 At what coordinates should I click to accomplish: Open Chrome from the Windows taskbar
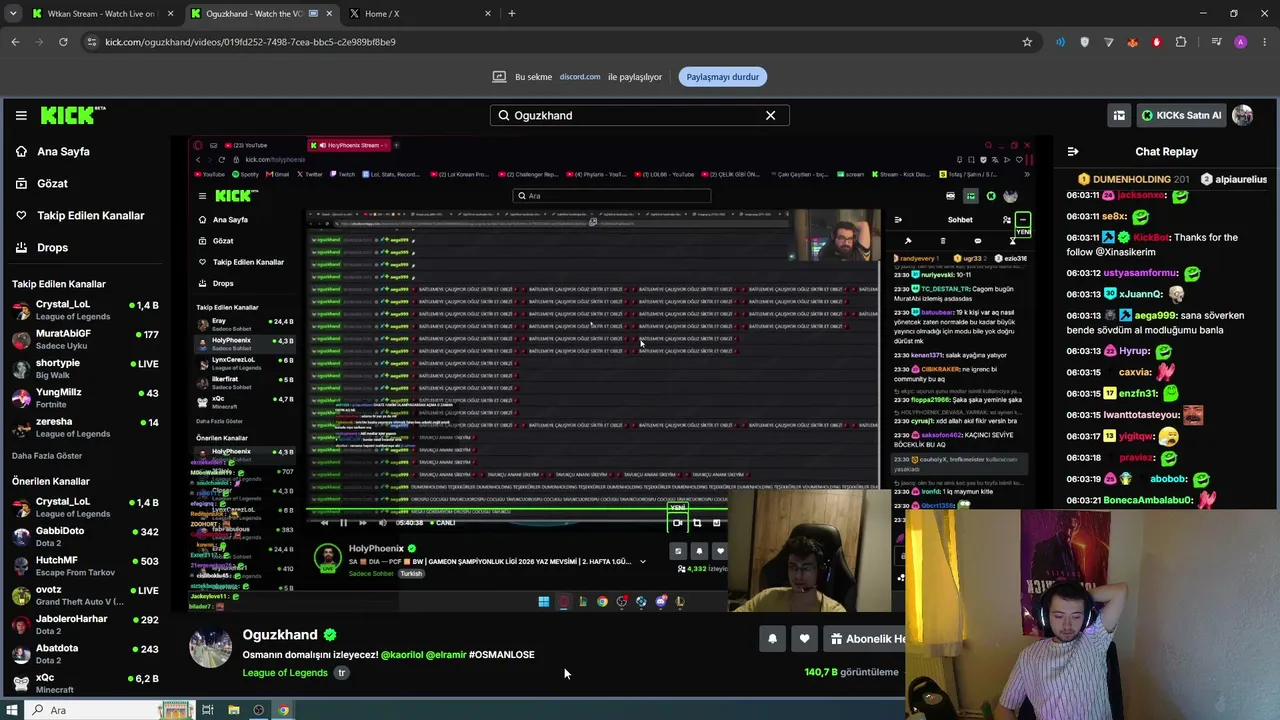pyautogui.click(x=284, y=710)
